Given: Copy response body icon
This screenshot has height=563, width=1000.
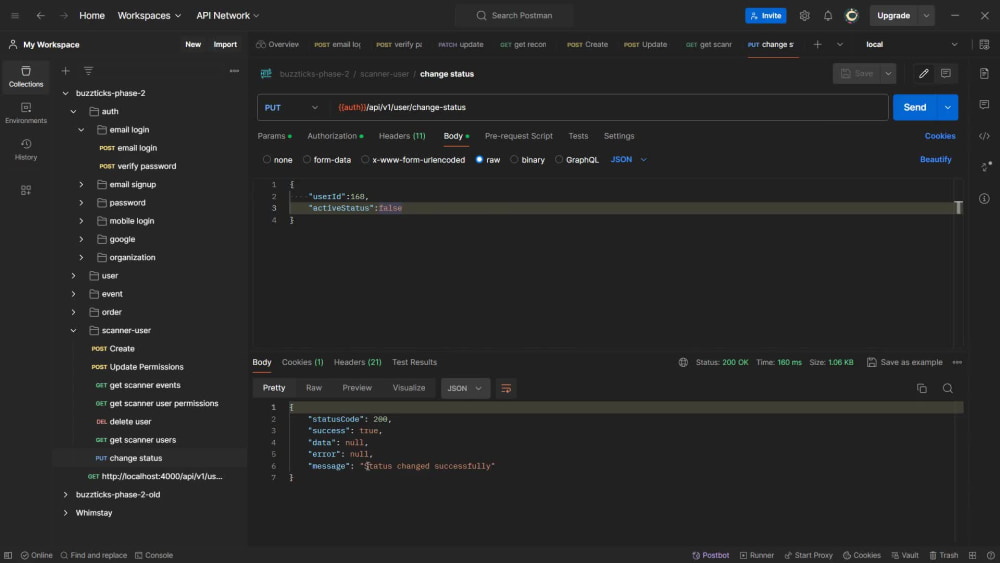Looking at the screenshot, I should pyautogui.click(x=922, y=388).
